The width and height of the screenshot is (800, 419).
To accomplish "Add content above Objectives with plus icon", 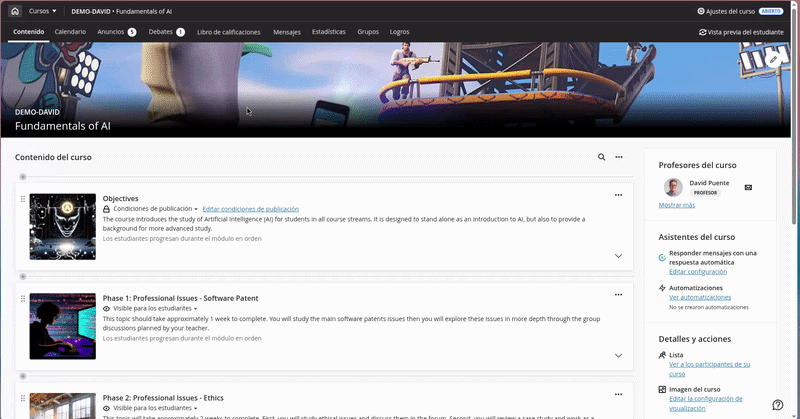I will (23, 177).
